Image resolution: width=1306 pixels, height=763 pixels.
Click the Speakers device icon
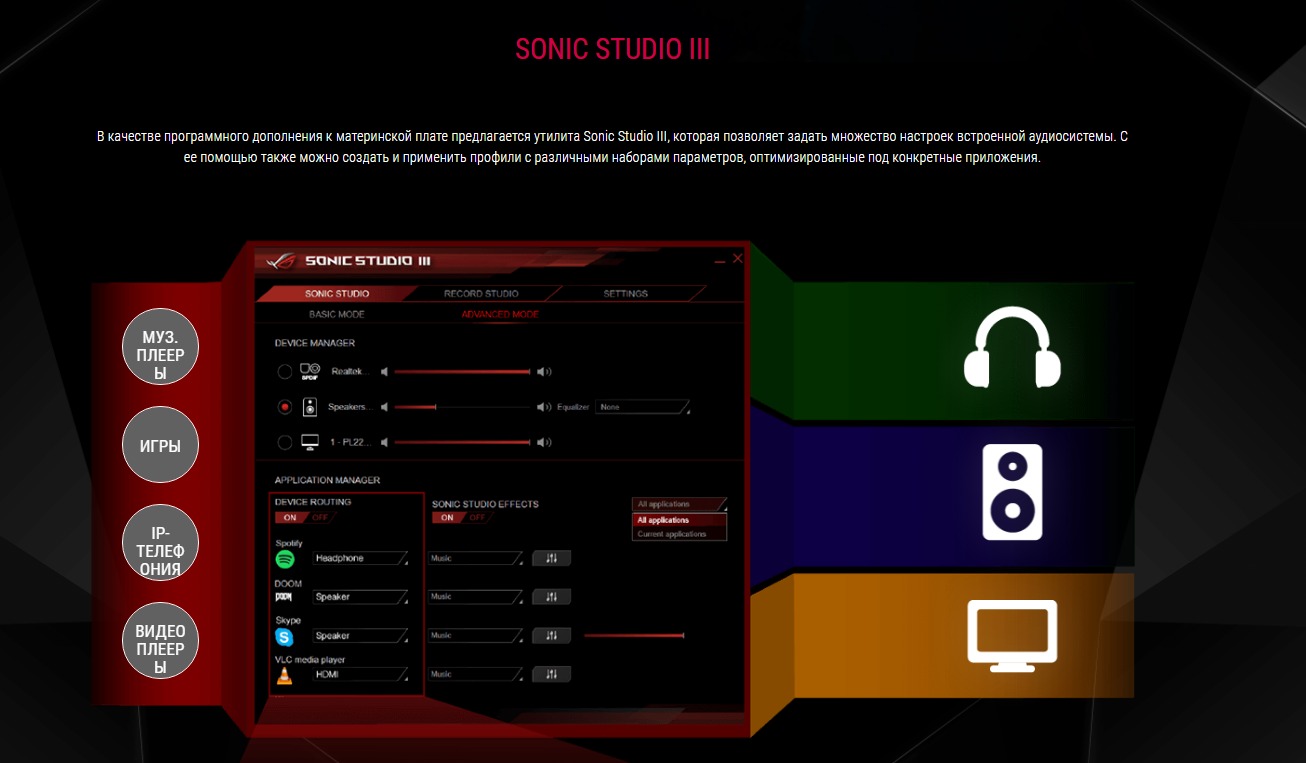click(310, 407)
